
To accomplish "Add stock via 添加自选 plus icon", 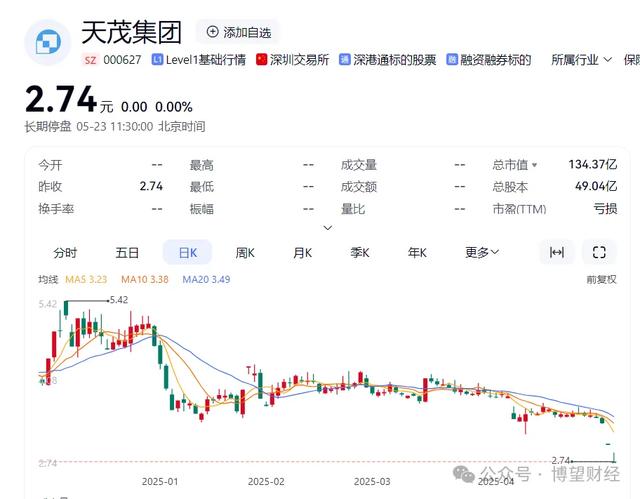I will click(x=213, y=32).
